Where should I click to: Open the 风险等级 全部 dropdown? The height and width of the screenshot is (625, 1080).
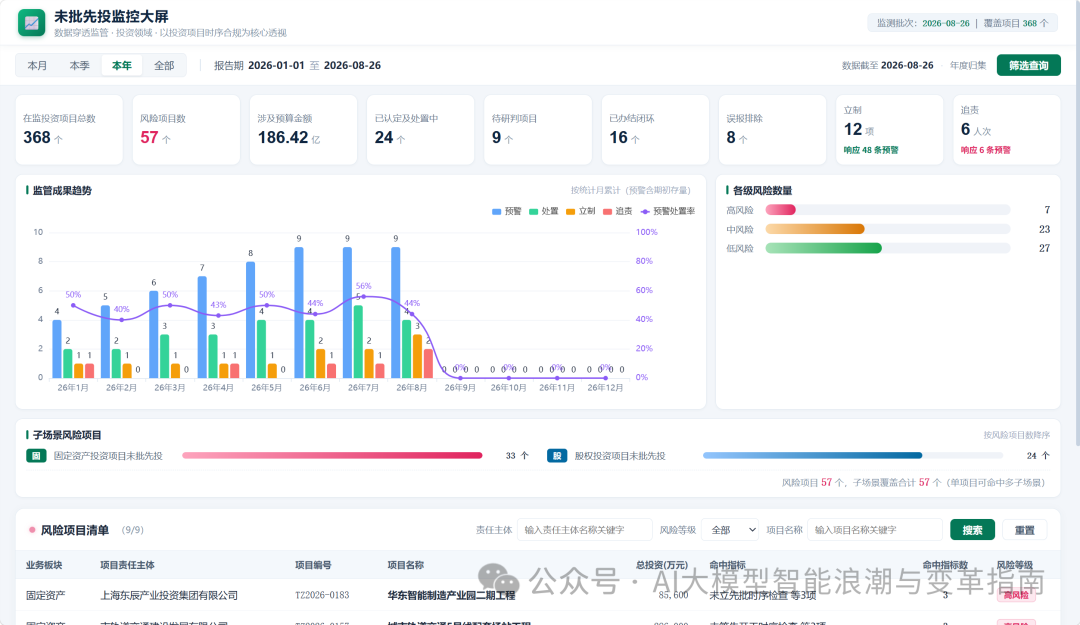pos(730,530)
